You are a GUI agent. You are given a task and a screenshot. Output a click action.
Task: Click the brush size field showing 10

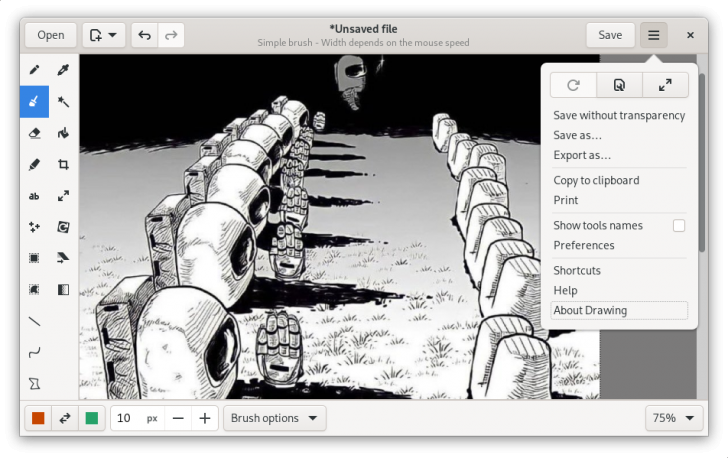point(137,418)
